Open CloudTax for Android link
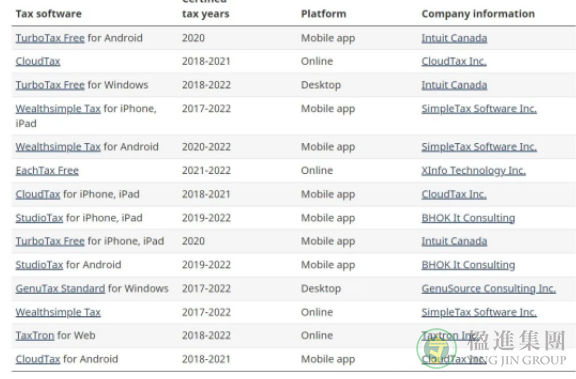Image resolution: width=576 pixels, height=379 pixels. click(38, 359)
